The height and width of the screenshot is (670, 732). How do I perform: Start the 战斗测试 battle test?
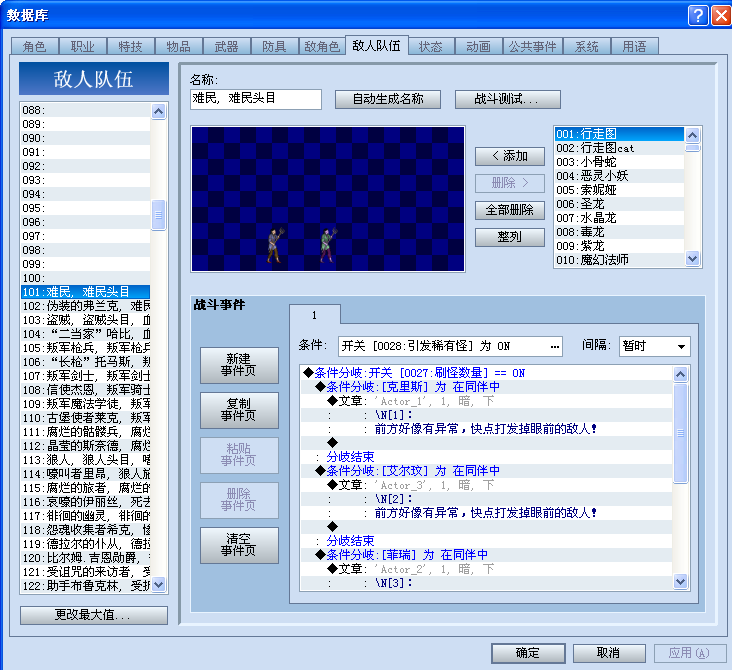point(507,99)
